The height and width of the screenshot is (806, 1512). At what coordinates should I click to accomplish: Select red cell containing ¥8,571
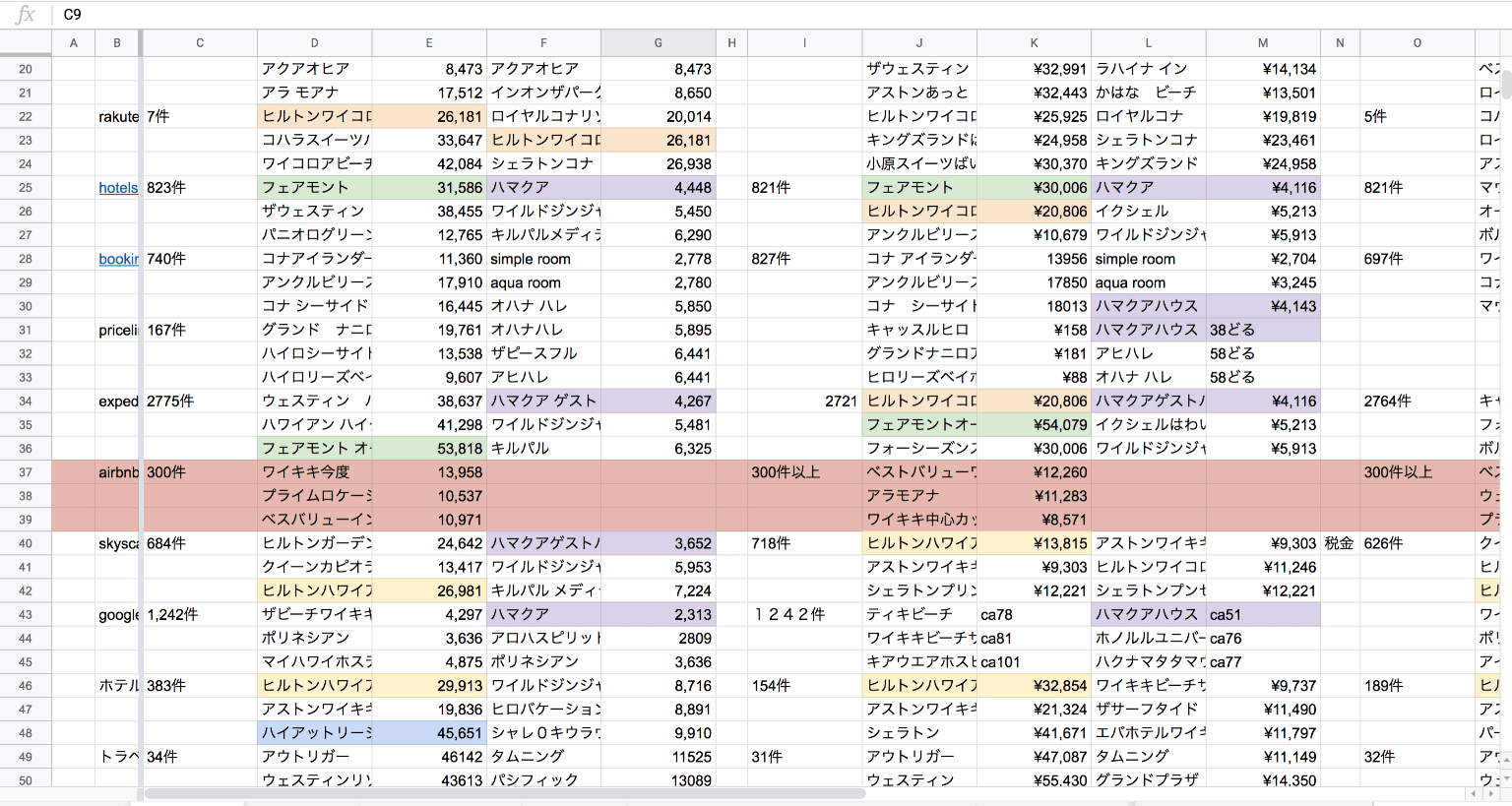(1035, 520)
